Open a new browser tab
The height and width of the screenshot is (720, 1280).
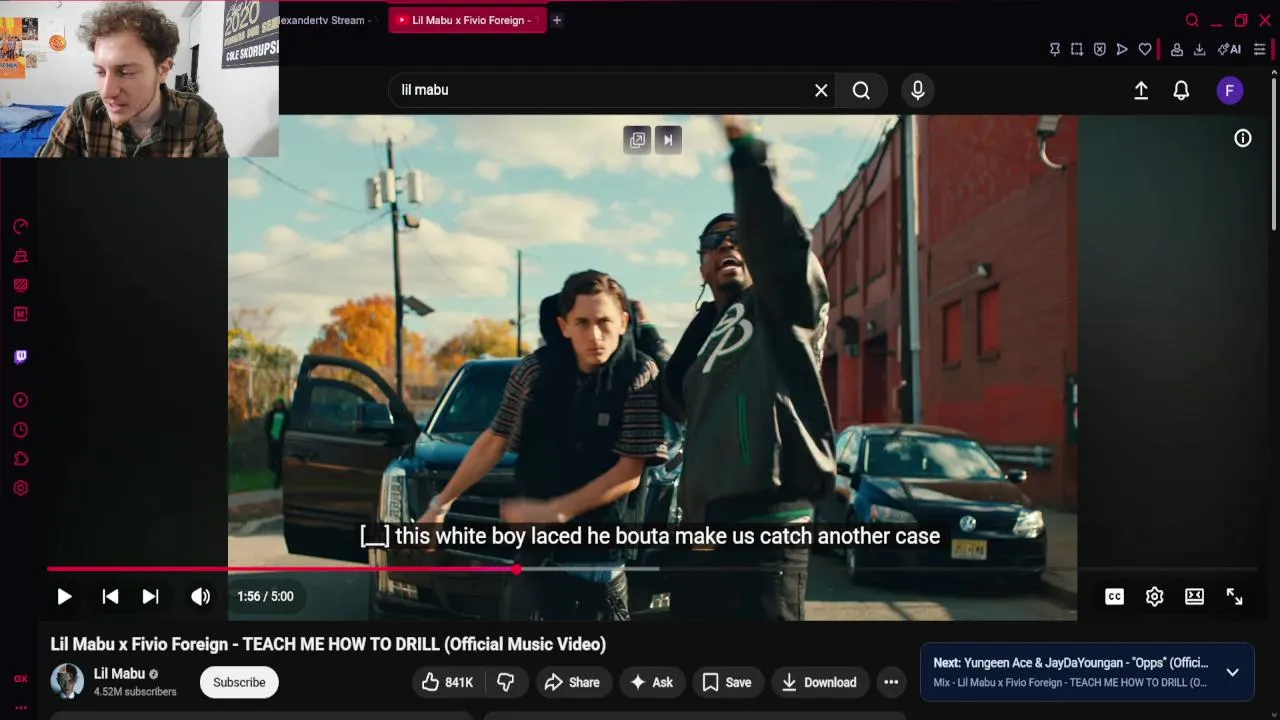click(557, 20)
